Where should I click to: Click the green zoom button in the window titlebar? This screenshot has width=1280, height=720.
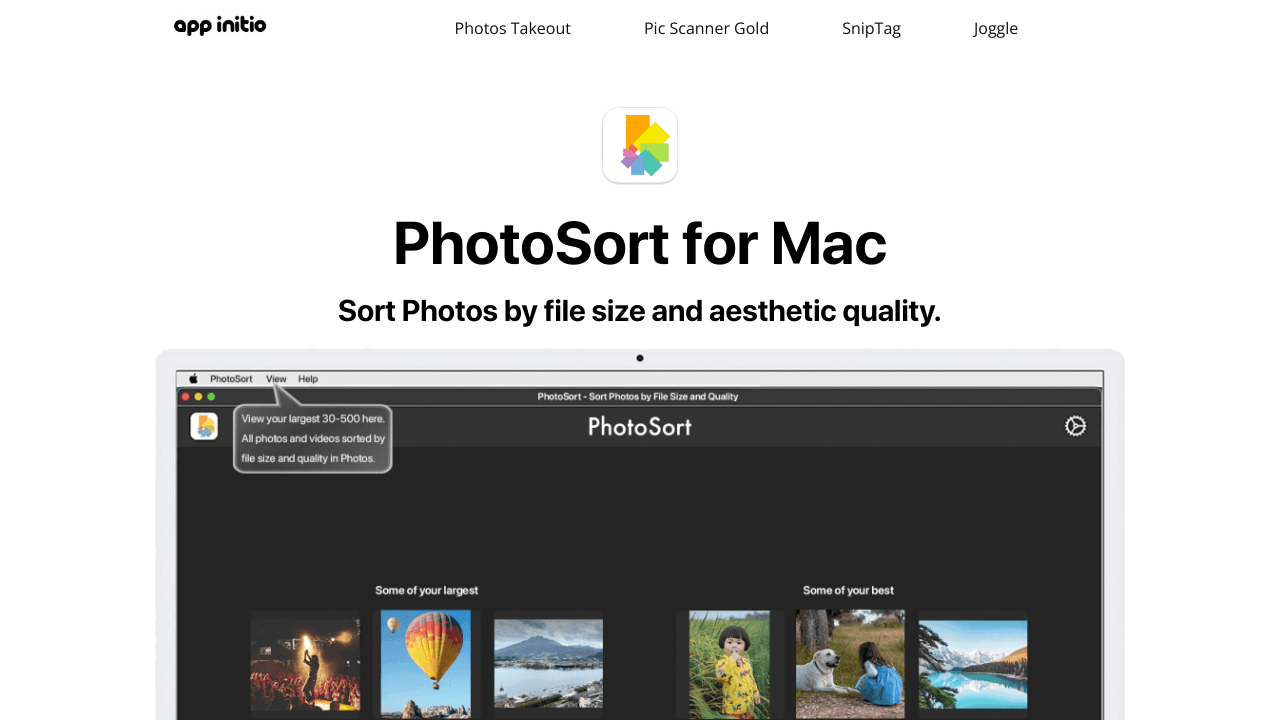point(209,395)
